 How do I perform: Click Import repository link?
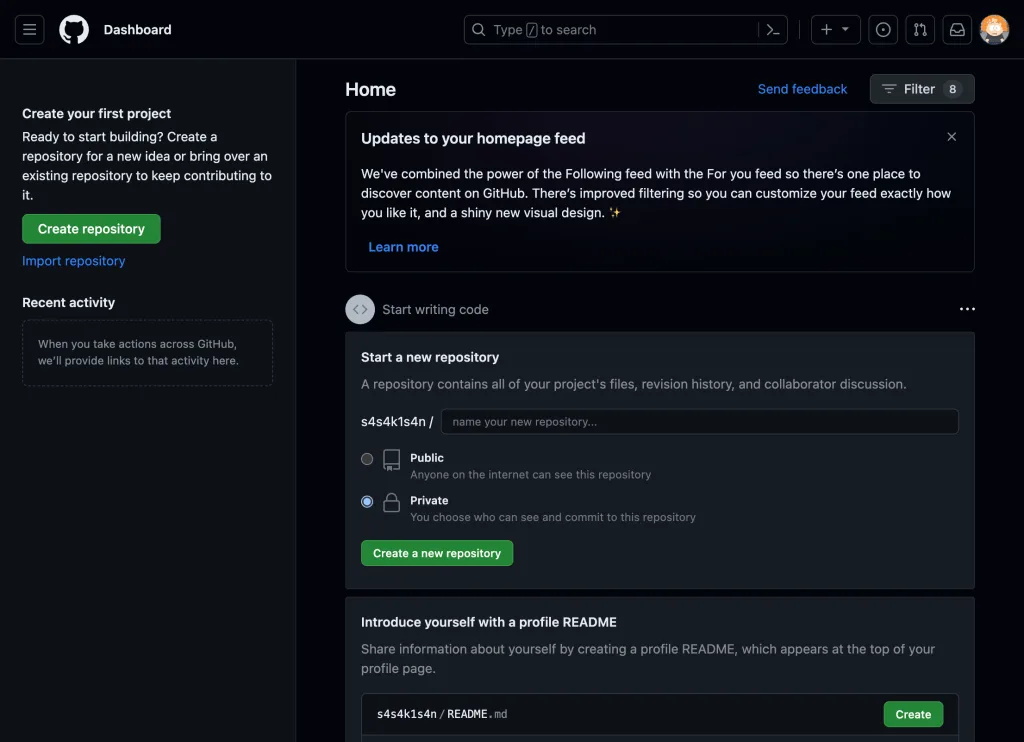(x=74, y=261)
